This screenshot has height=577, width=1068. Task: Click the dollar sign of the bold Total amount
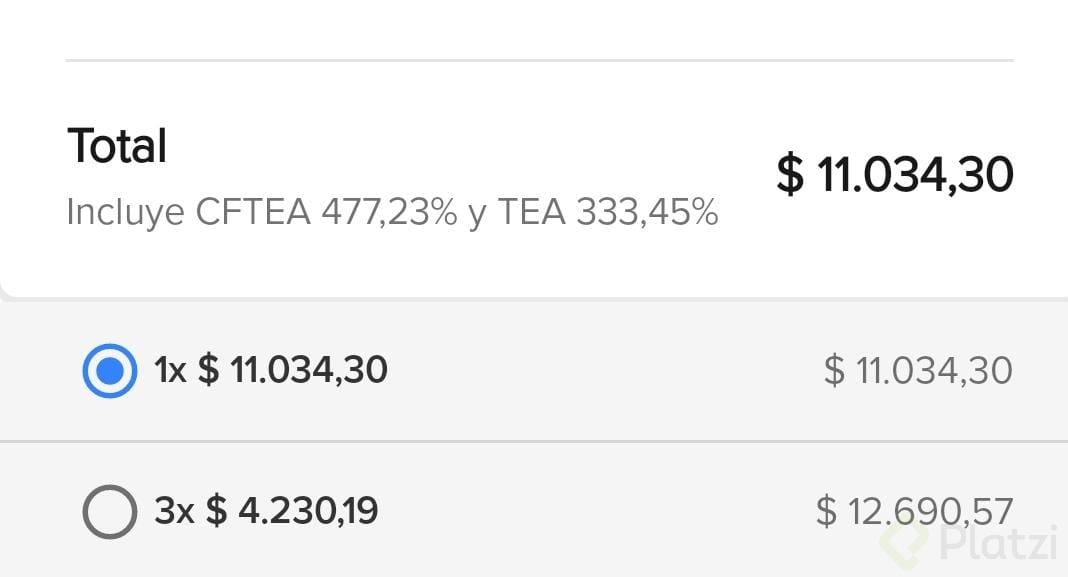point(790,175)
